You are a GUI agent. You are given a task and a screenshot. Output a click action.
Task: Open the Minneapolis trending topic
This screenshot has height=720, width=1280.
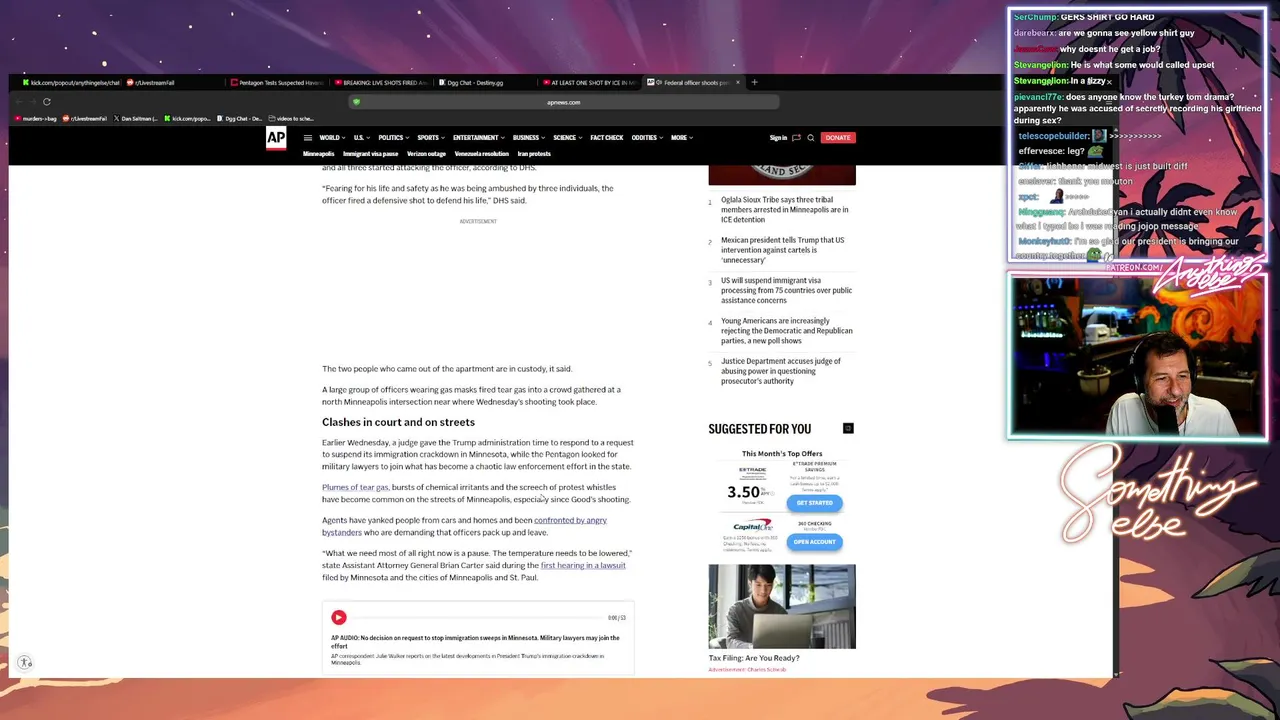[x=318, y=154]
